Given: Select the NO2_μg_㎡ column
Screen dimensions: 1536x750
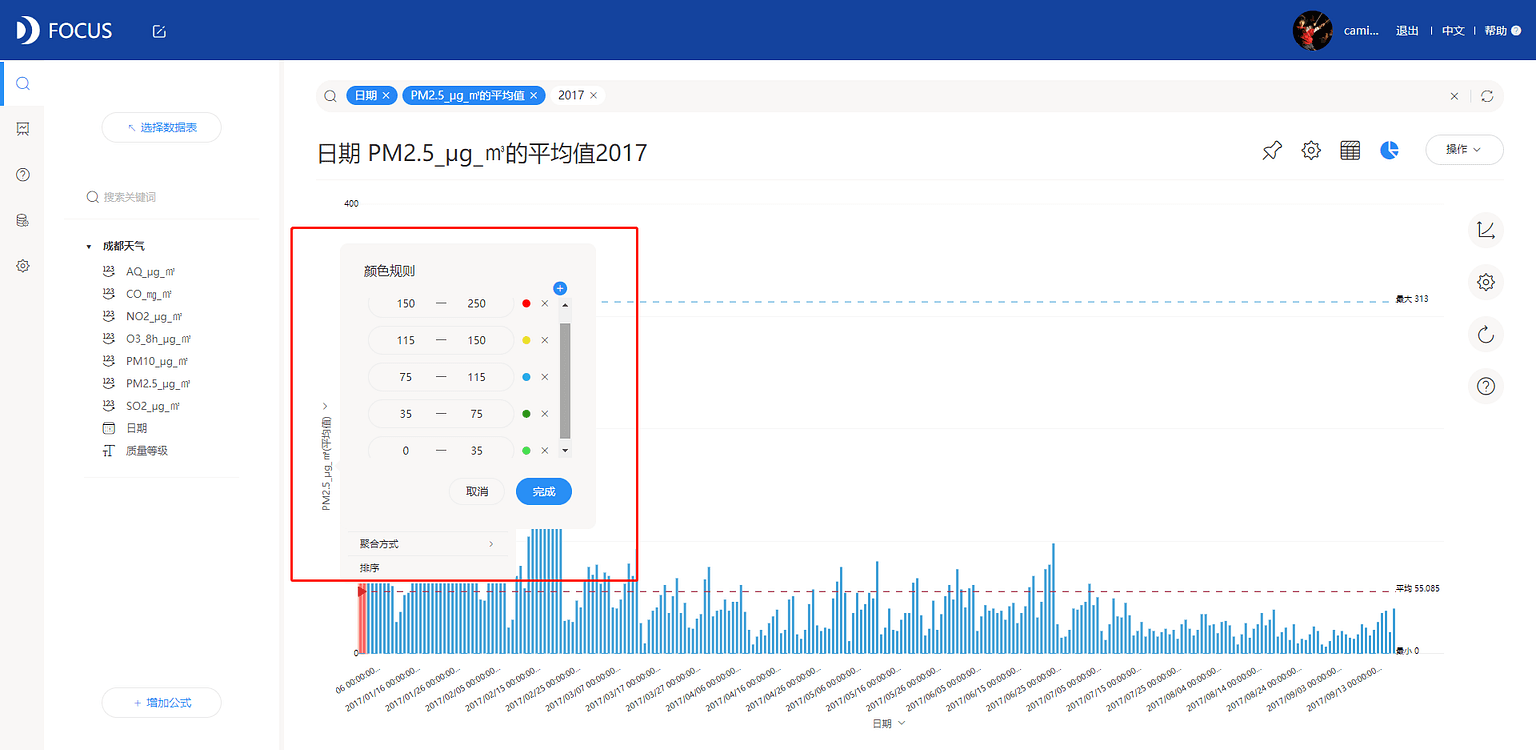Looking at the screenshot, I should (154, 317).
